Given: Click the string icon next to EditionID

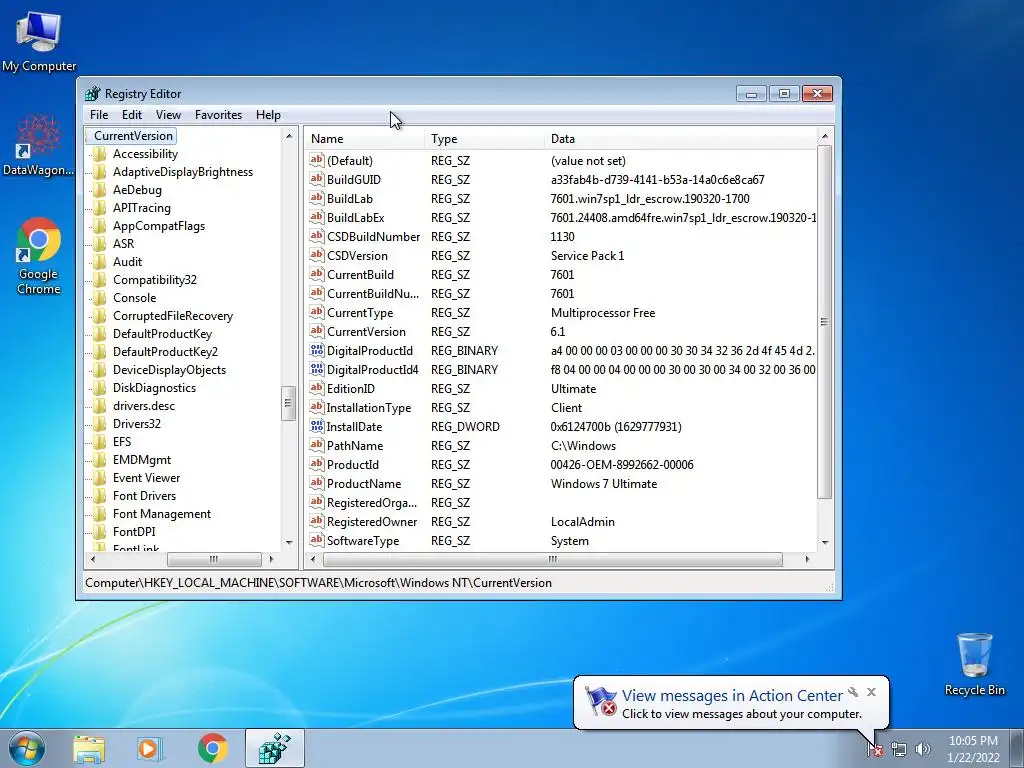Looking at the screenshot, I should coord(317,388).
